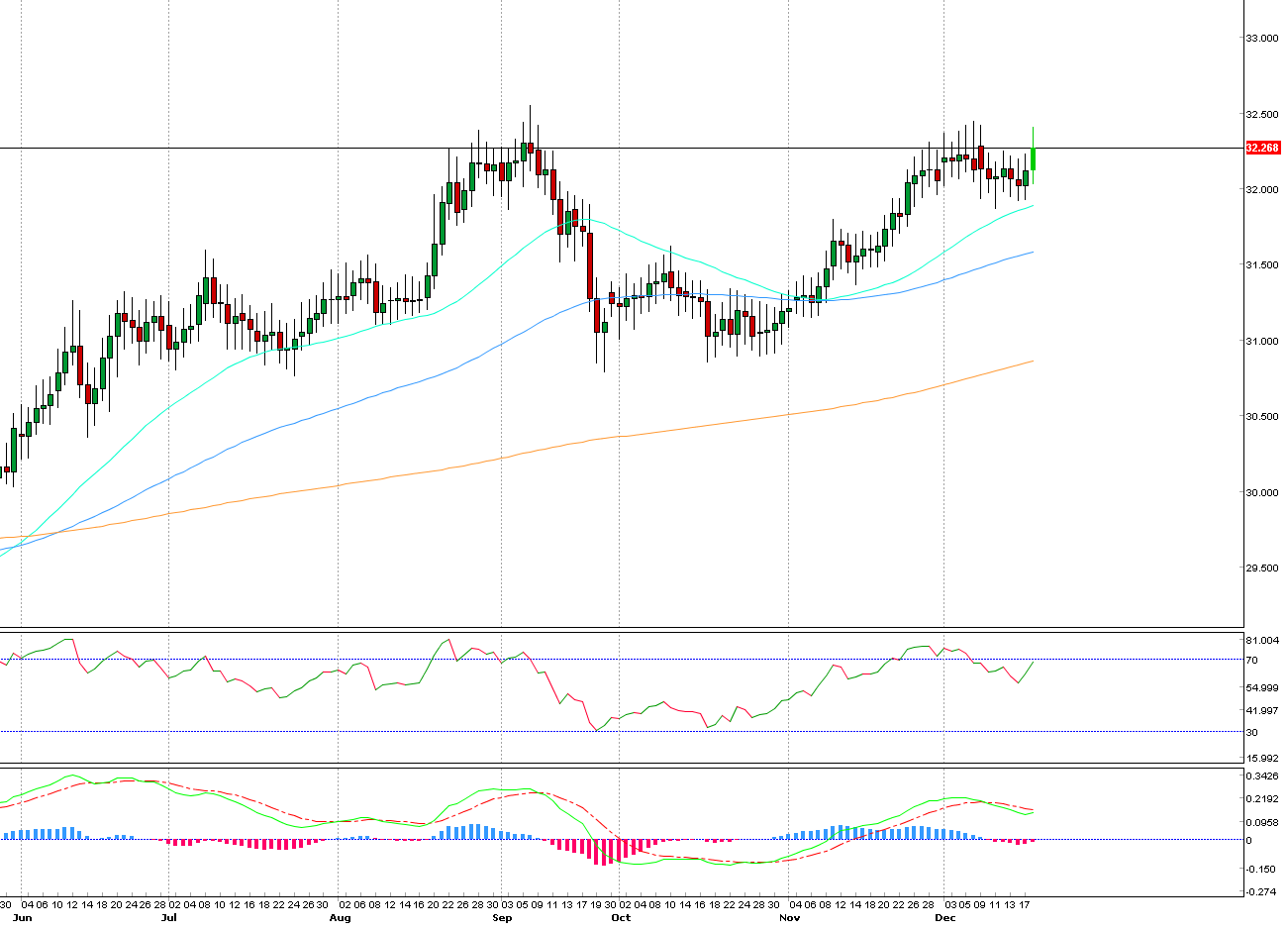Click the 0.0958 MACD scale value
The image size is (1288, 932).
(1263, 822)
